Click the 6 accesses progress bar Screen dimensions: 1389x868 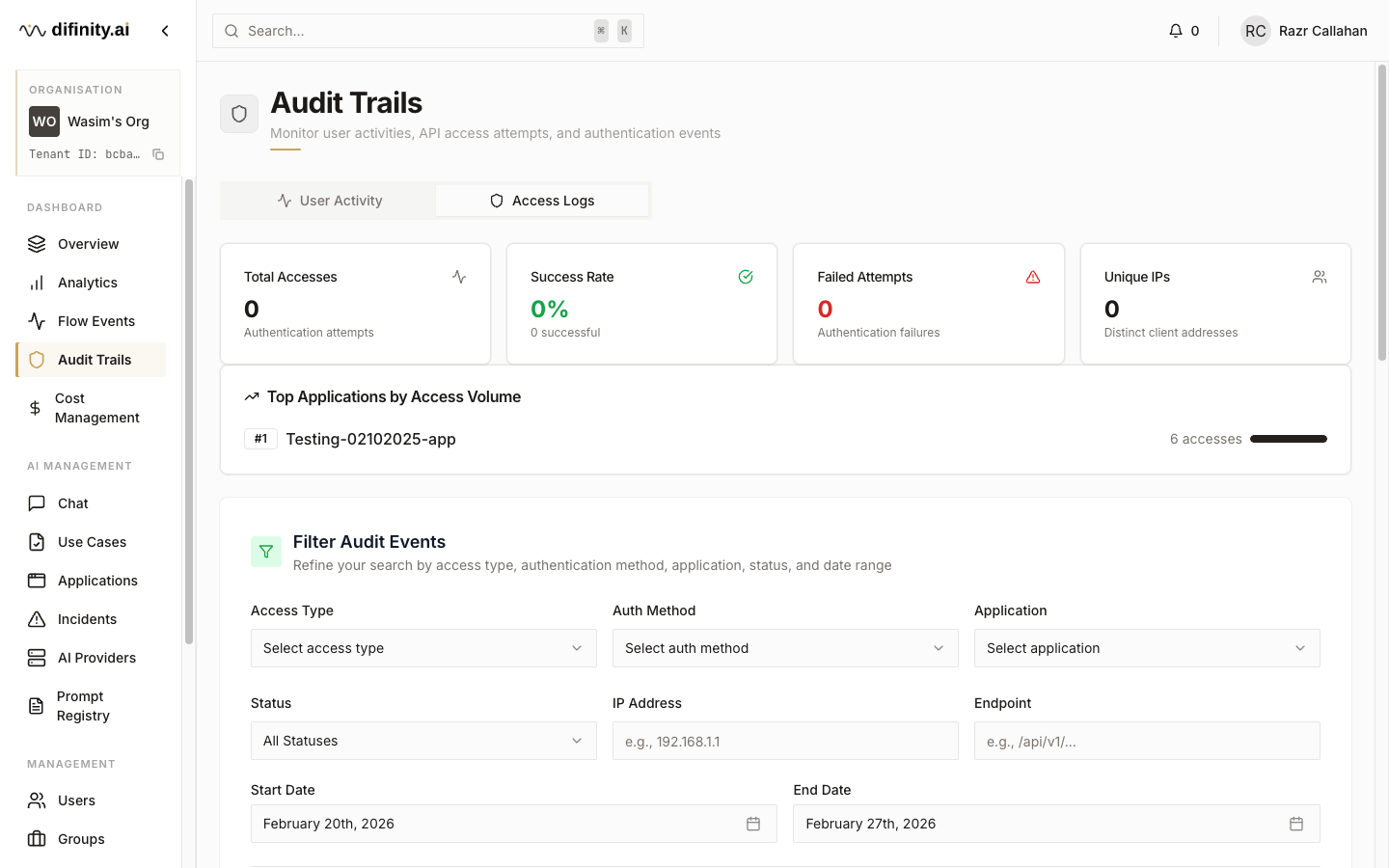[x=1289, y=439]
